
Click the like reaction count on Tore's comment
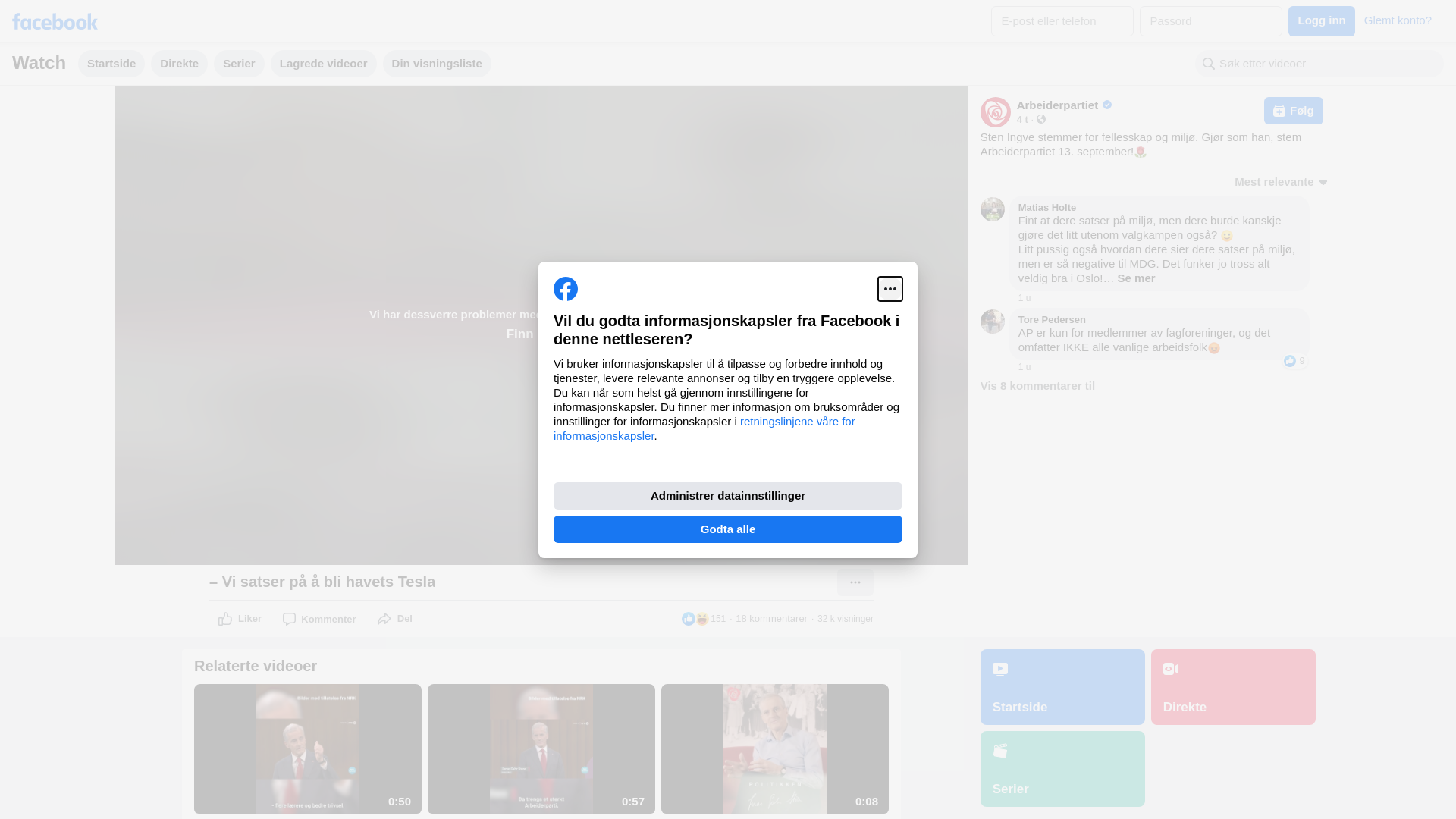click(1295, 362)
